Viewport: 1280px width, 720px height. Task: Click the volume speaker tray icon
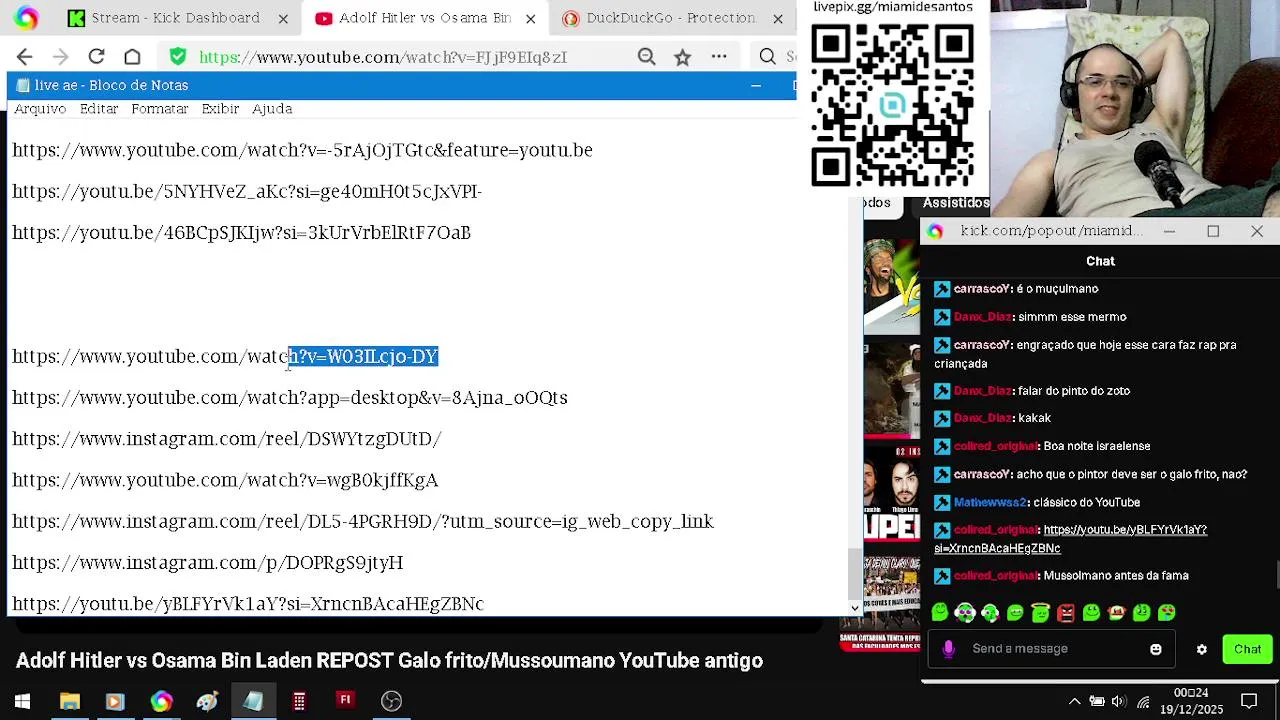pyautogui.click(x=1119, y=701)
